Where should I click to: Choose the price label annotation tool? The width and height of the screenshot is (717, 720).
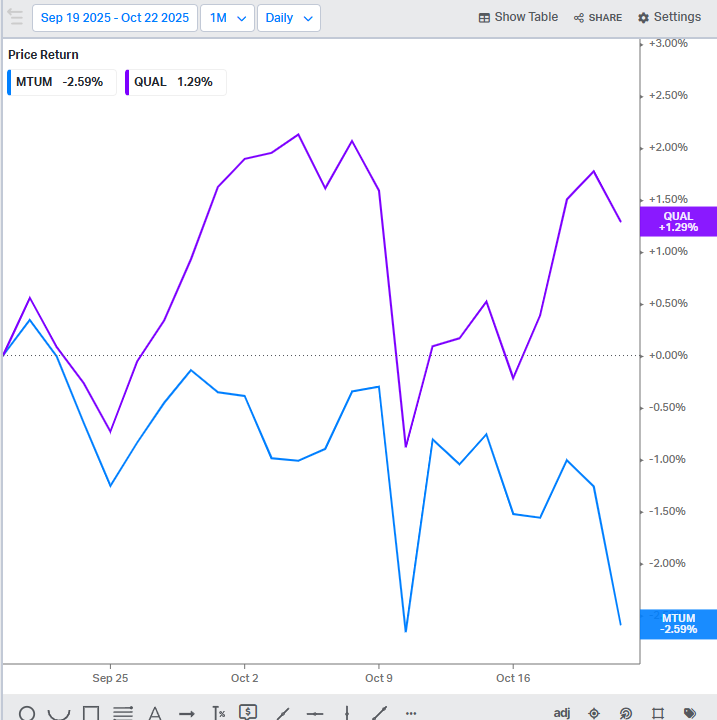(248, 713)
